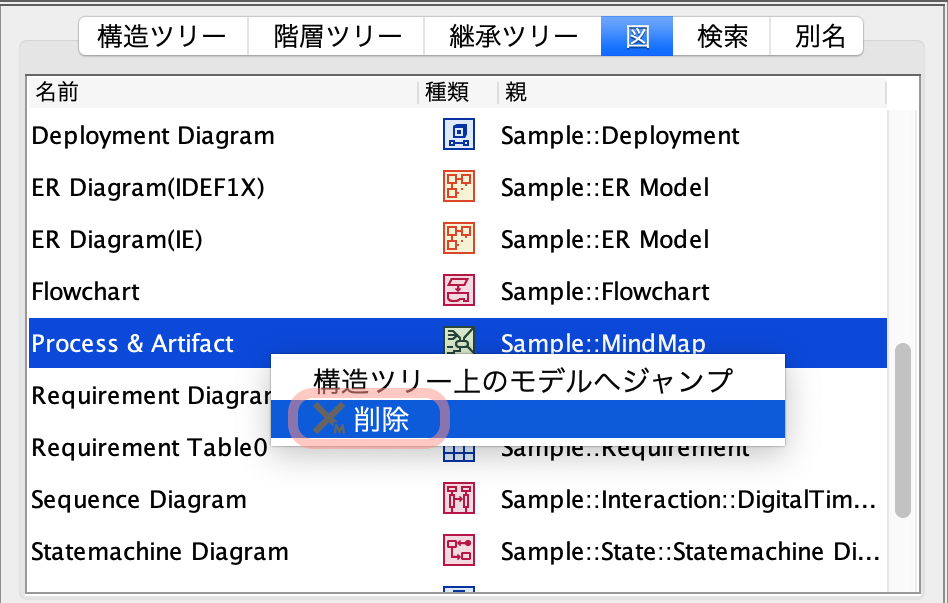Click the Requirement Table0 table icon
The height and width of the screenshot is (603, 948).
[459, 454]
